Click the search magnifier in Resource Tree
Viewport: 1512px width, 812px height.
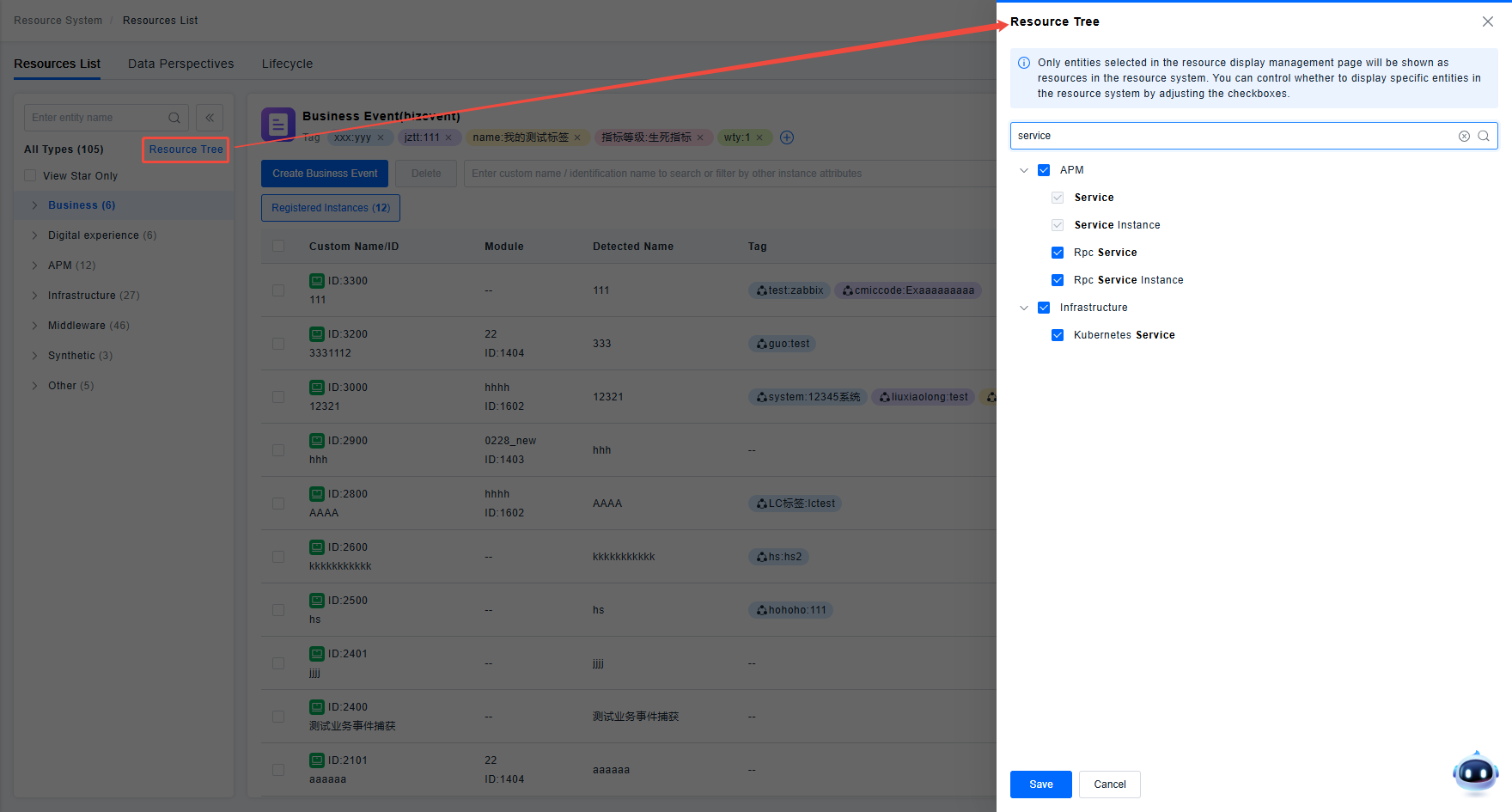point(1484,136)
